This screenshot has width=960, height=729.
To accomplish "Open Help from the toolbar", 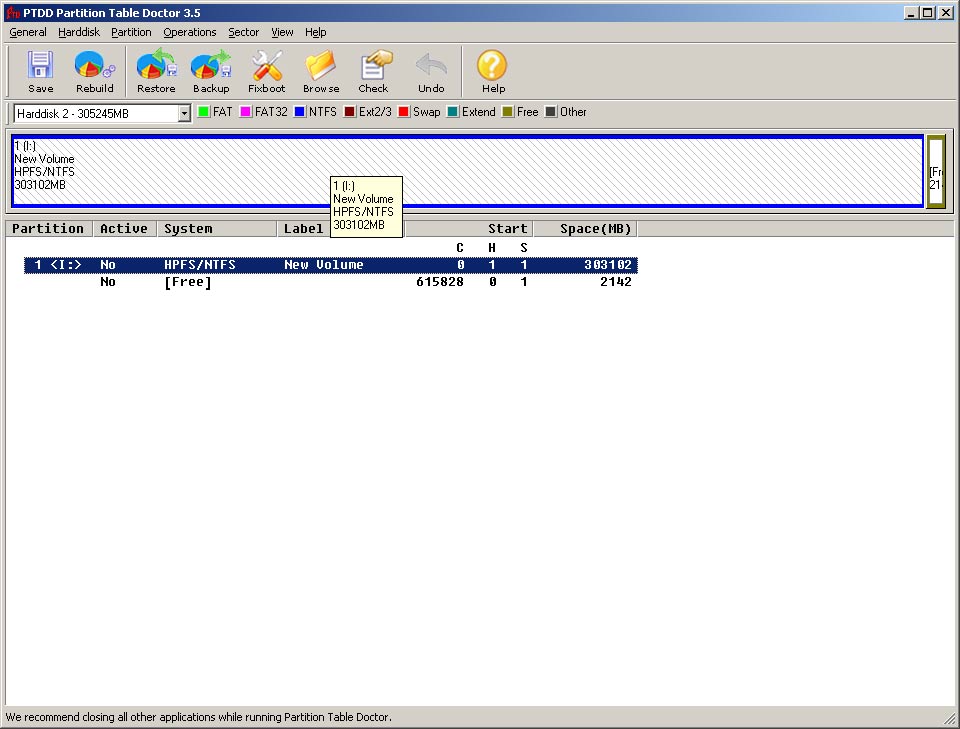I will [x=493, y=72].
